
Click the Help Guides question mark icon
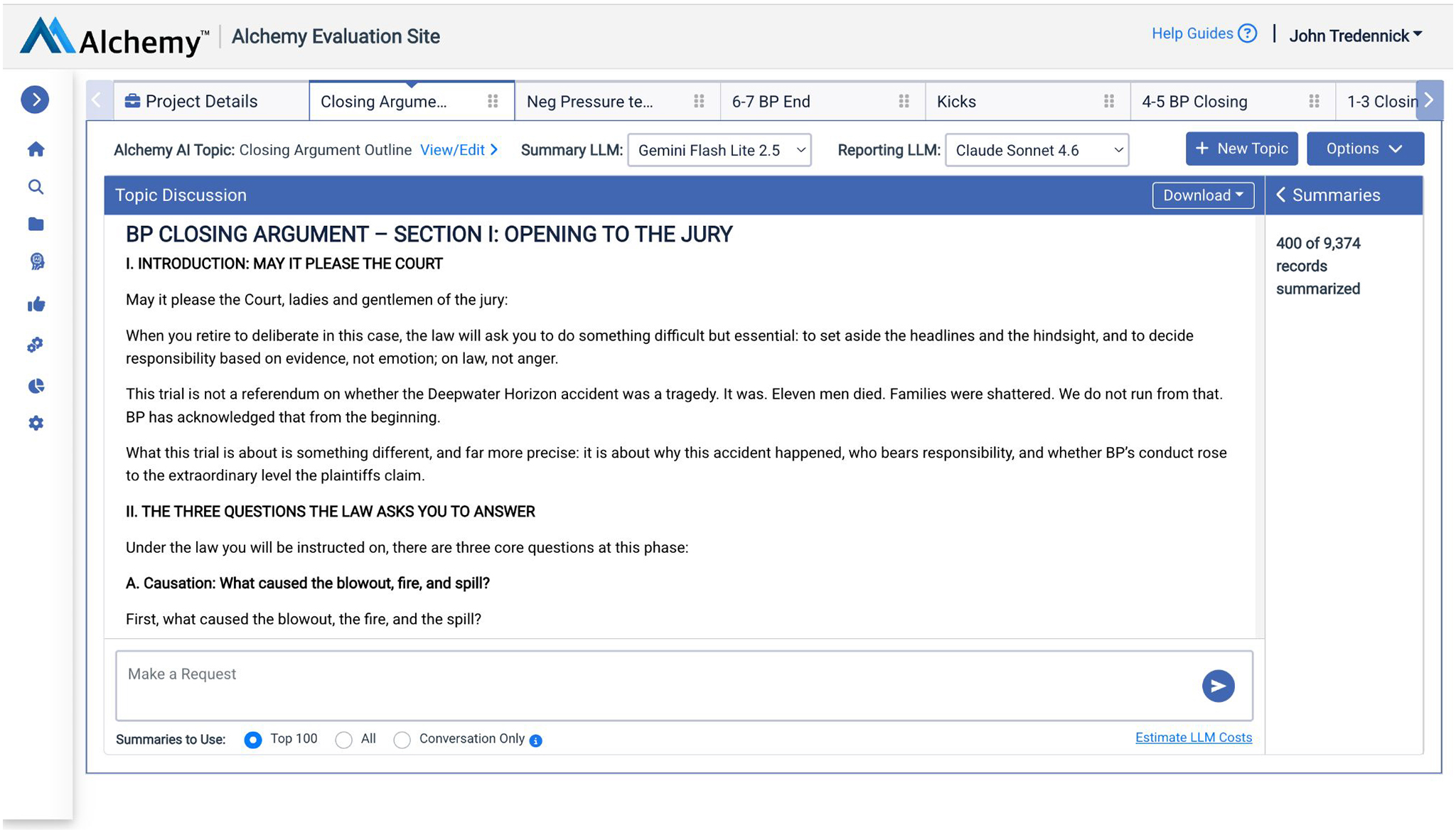(1247, 33)
